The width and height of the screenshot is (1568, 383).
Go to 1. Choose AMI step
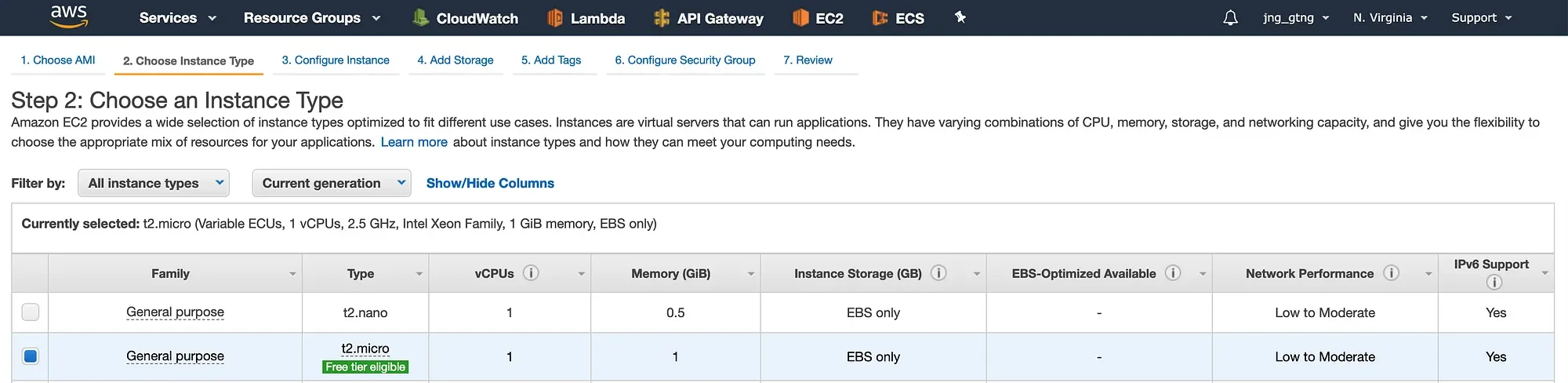coord(58,60)
